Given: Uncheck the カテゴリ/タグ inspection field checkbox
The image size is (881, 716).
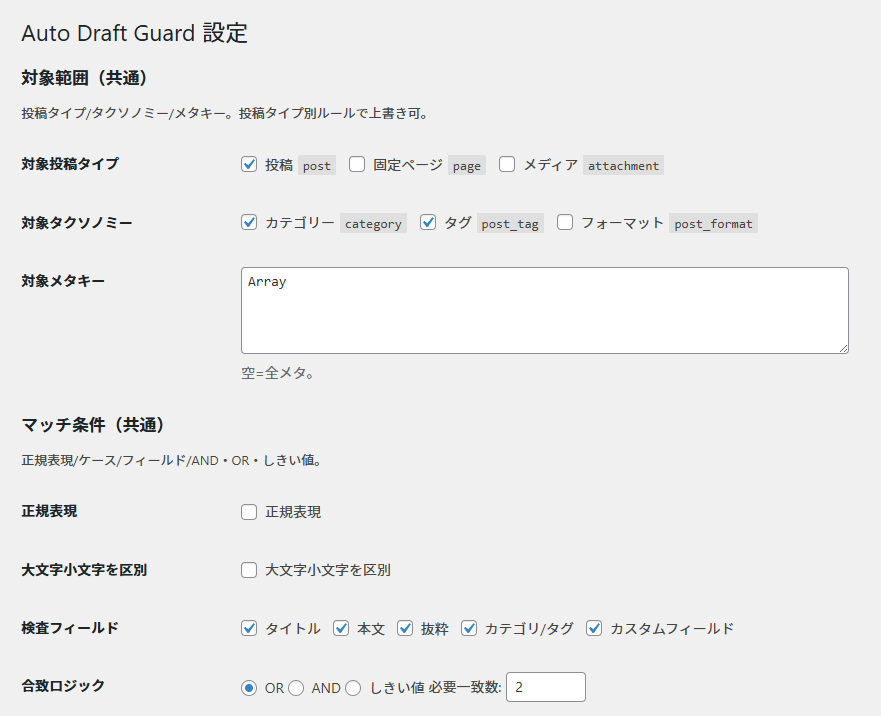Looking at the screenshot, I should (469, 628).
